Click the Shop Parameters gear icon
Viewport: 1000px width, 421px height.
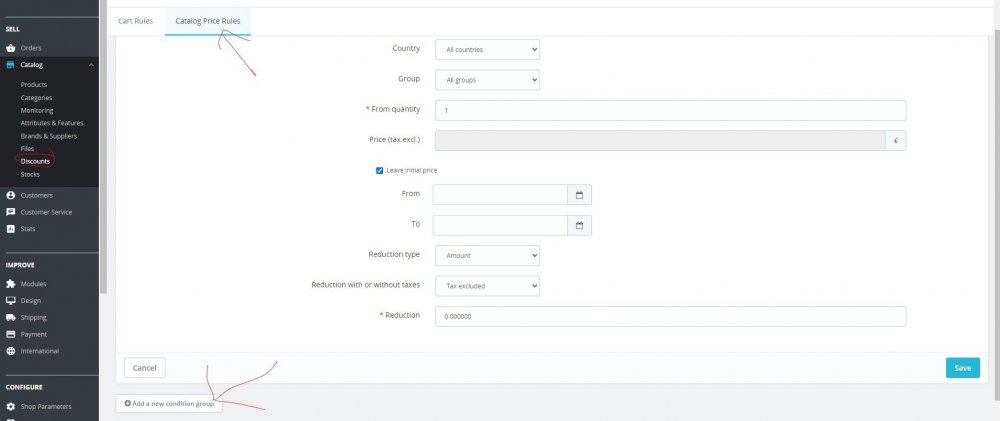(10, 406)
